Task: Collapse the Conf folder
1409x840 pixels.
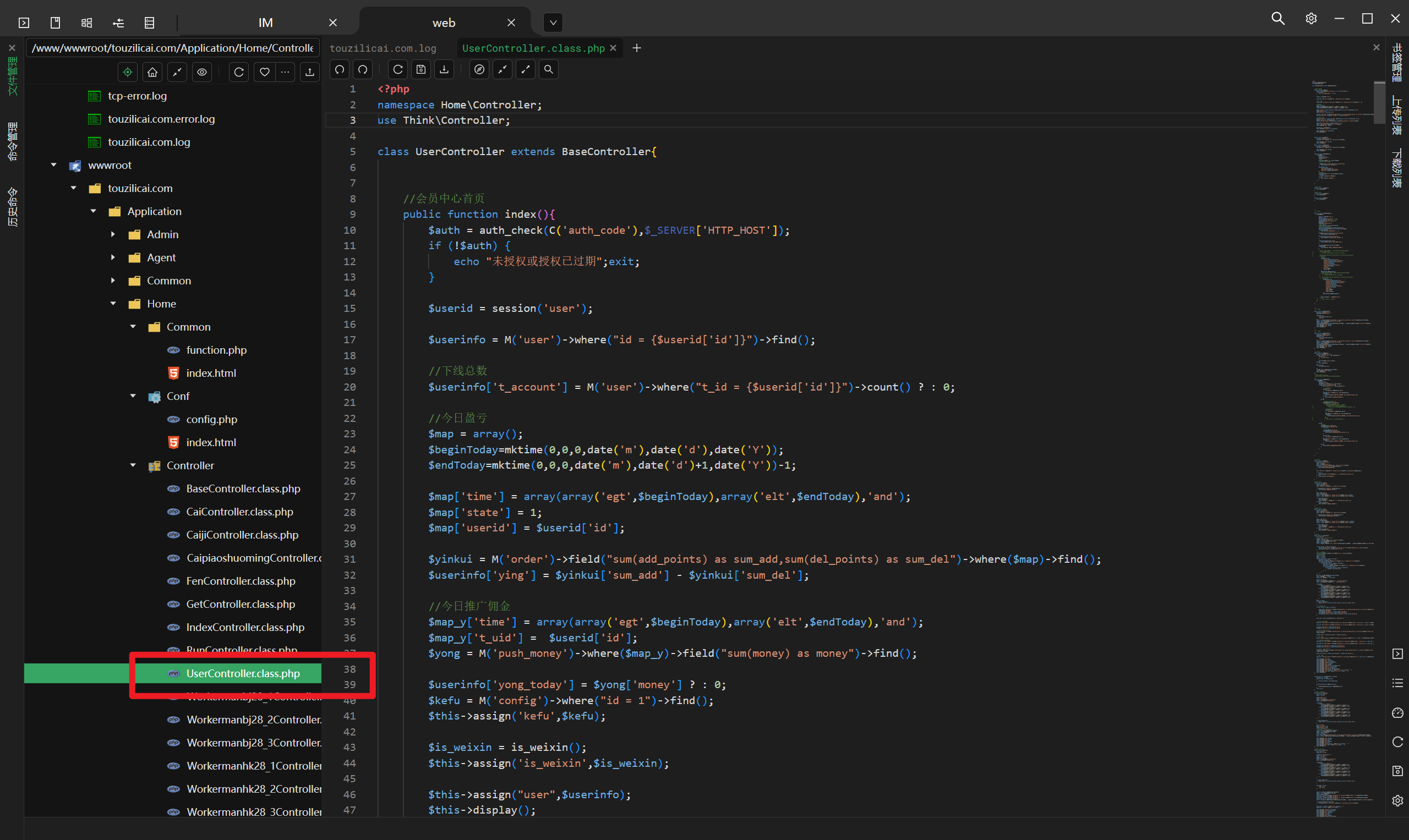Action: coord(133,396)
